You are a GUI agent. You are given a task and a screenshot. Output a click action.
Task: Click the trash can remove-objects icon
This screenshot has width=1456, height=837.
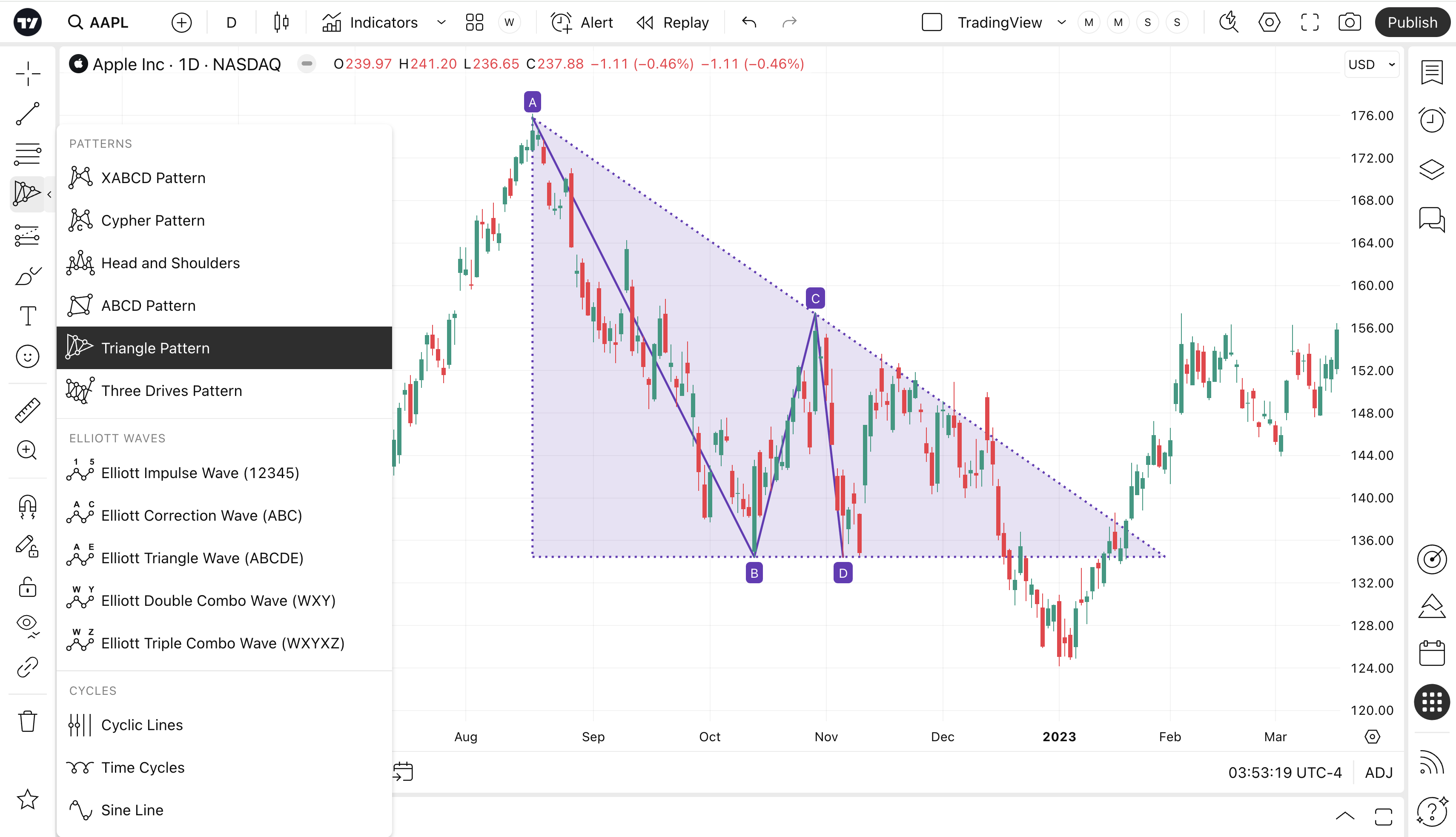28,721
